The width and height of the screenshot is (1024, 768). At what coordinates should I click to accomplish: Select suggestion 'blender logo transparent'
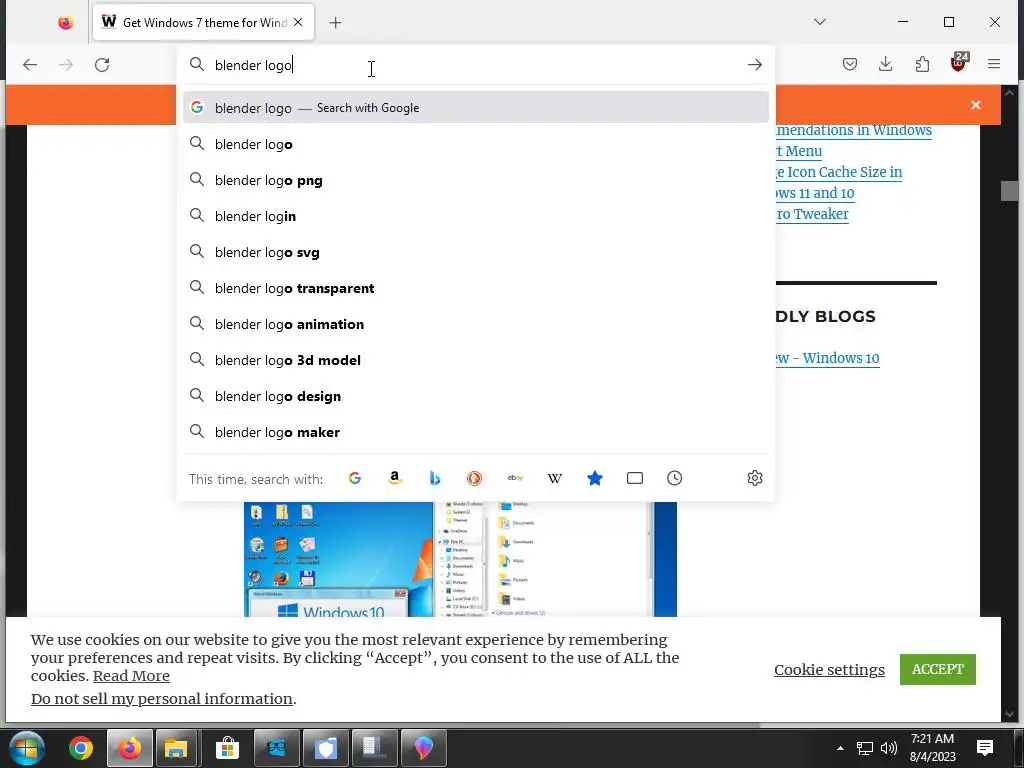[x=475, y=288]
